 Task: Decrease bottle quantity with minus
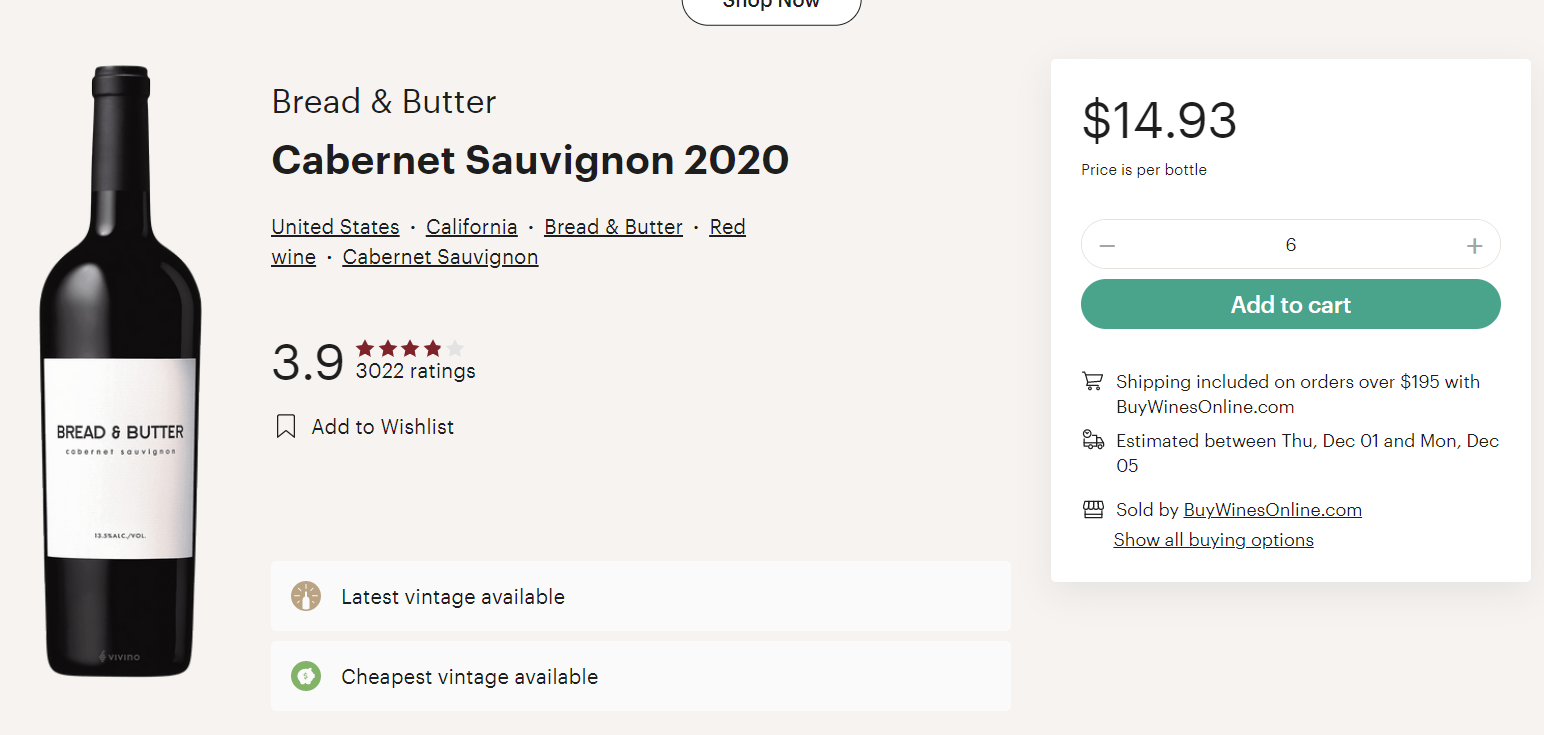coord(1107,245)
